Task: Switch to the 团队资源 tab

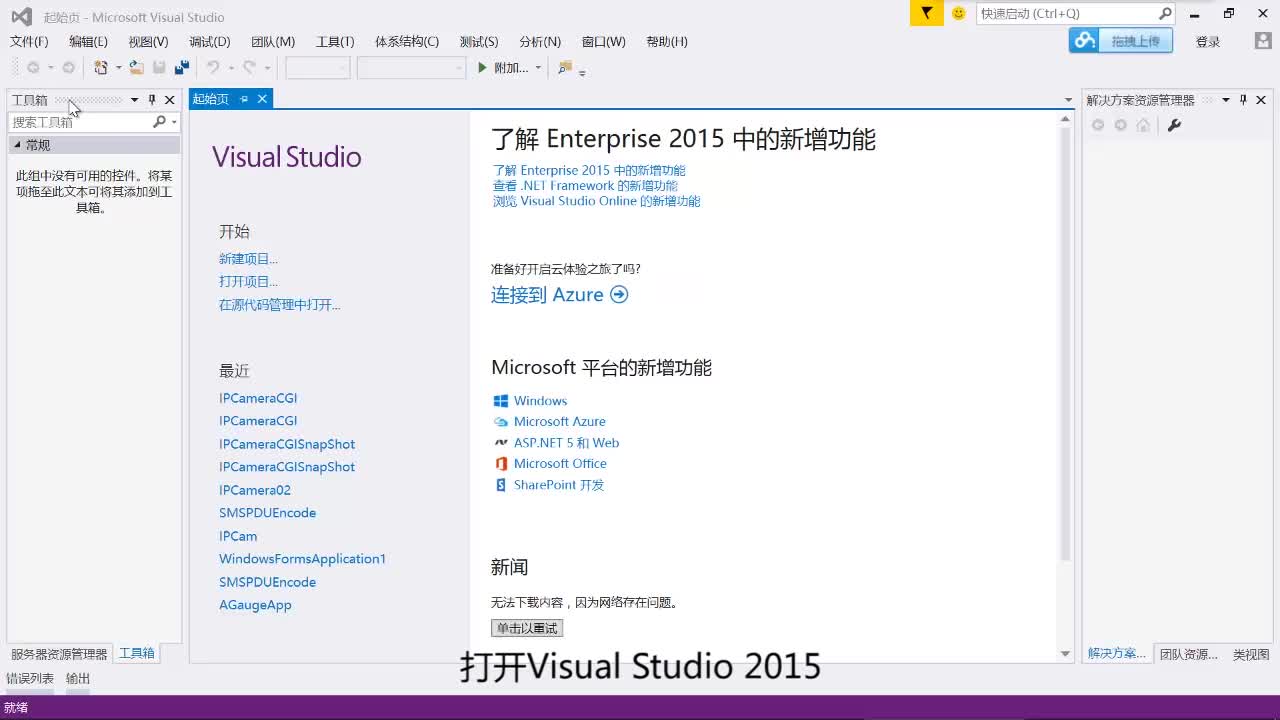Action: pyautogui.click(x=1189, y=655)
